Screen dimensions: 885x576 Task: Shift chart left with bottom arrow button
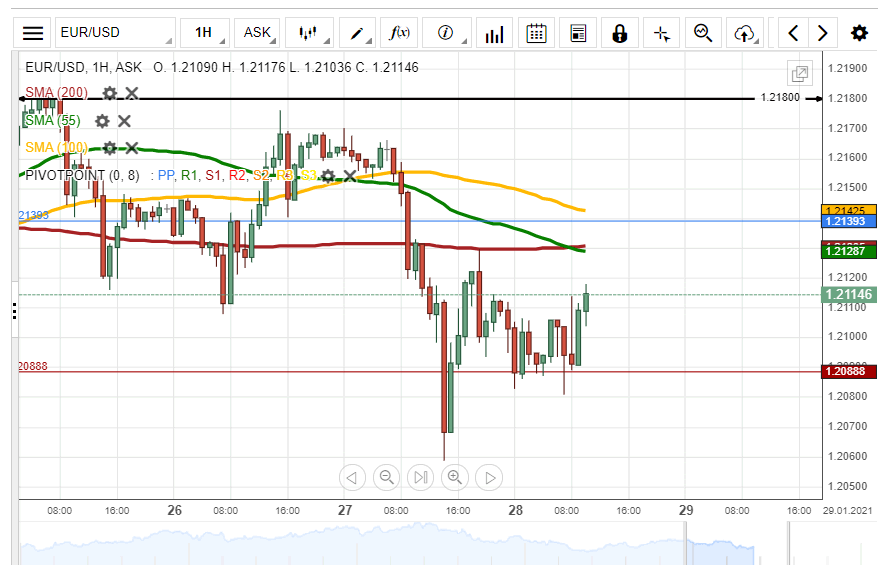point(352,478)
